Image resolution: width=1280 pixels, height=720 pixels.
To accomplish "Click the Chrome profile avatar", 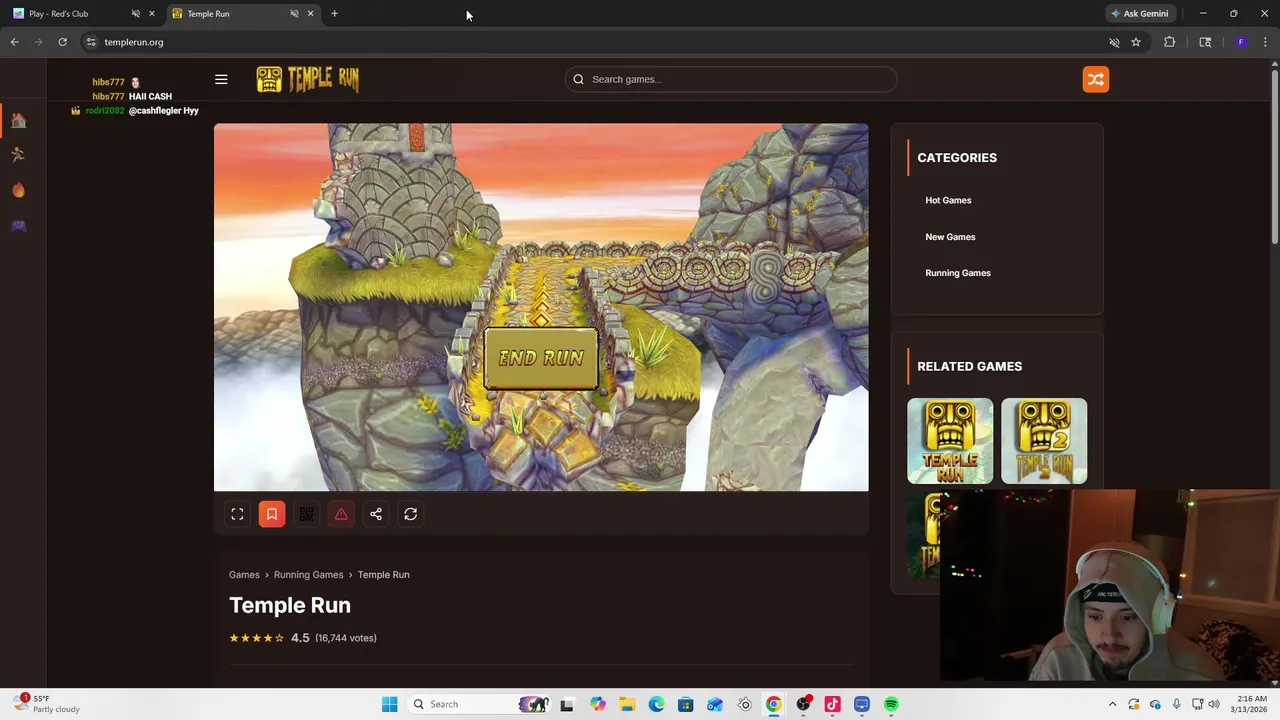I will [1241, 42].
